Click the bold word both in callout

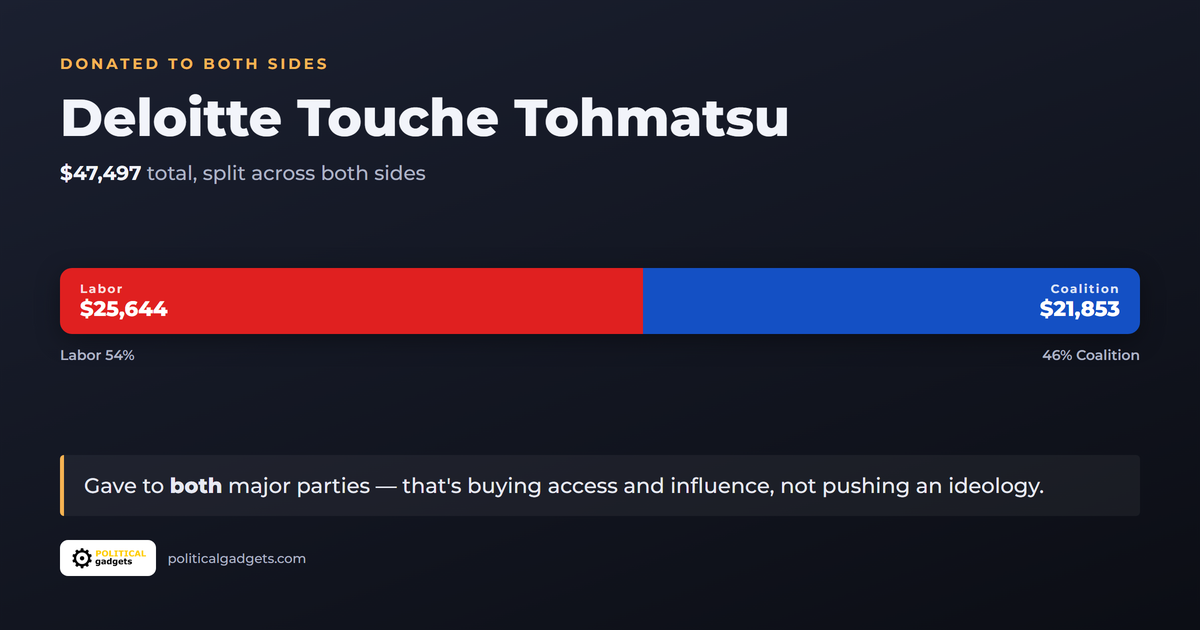point(196,486)
